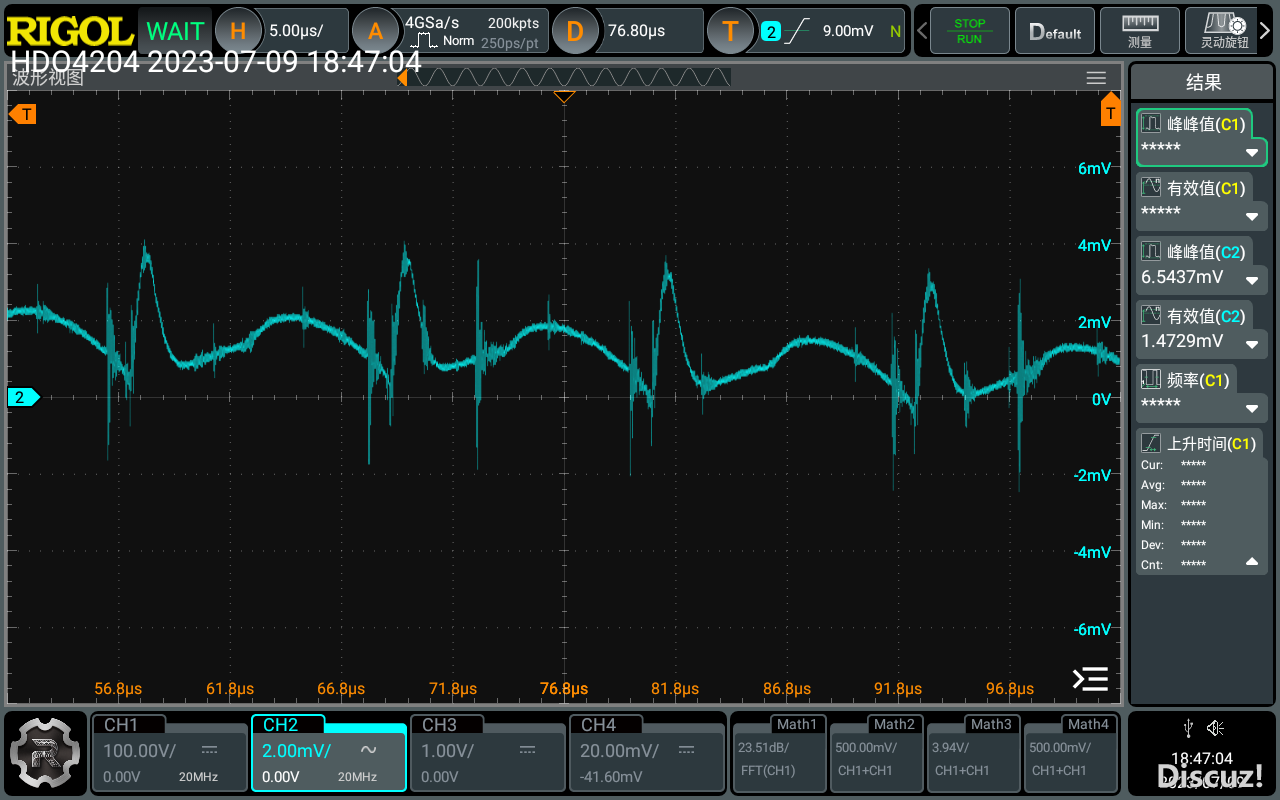Click the trigger source channel 2 badge
Screen dimensions: 1280x800
[770, 31]
